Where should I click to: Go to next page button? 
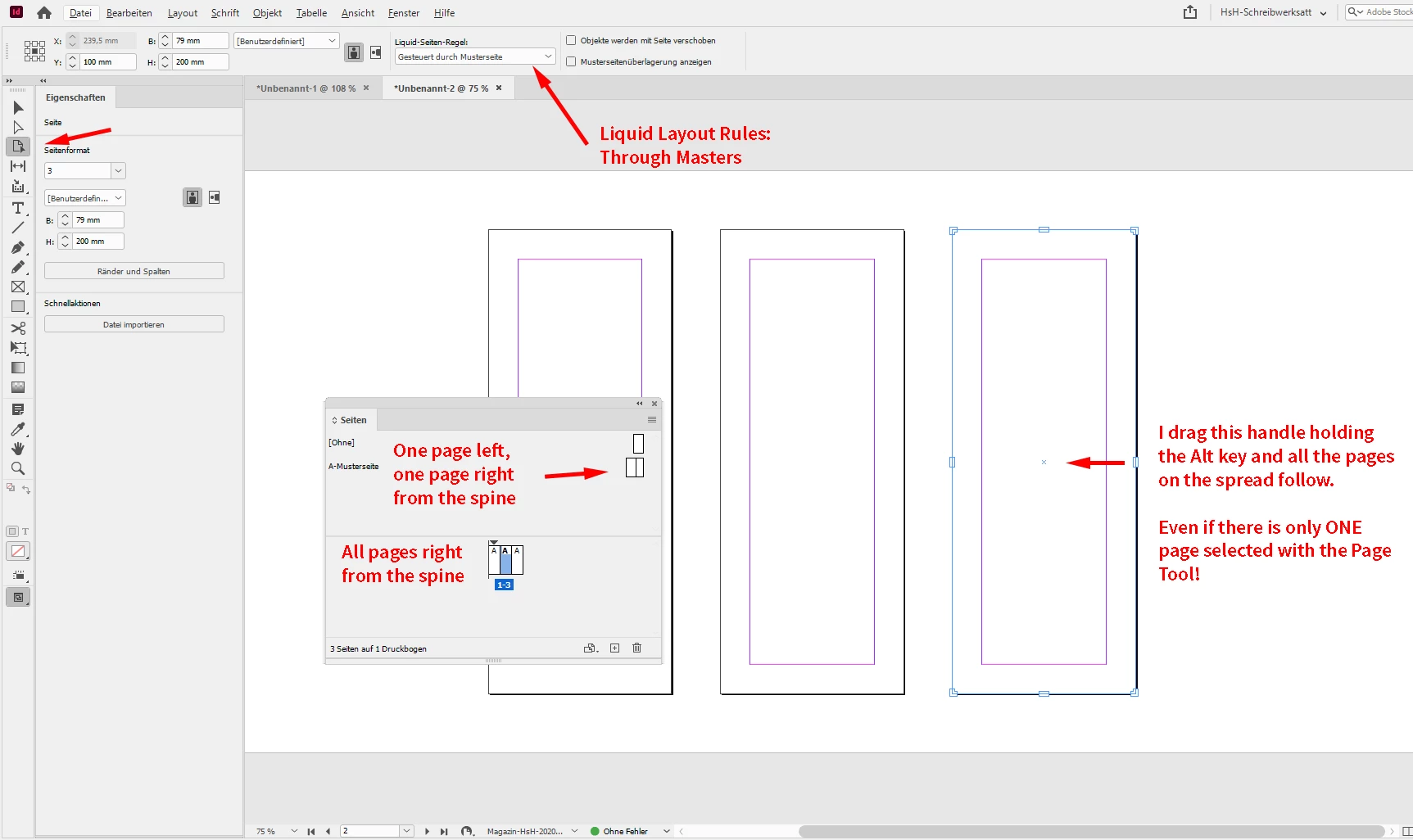tap(427, 831)
